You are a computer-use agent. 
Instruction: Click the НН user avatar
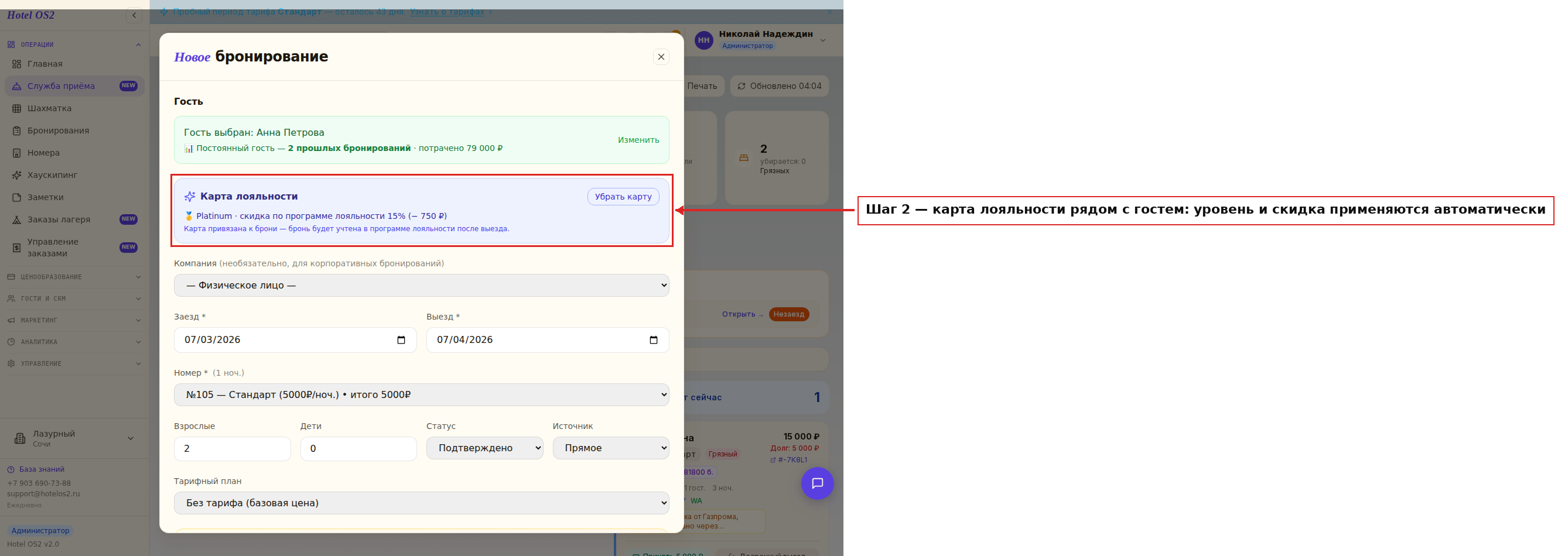coord(703,40)
